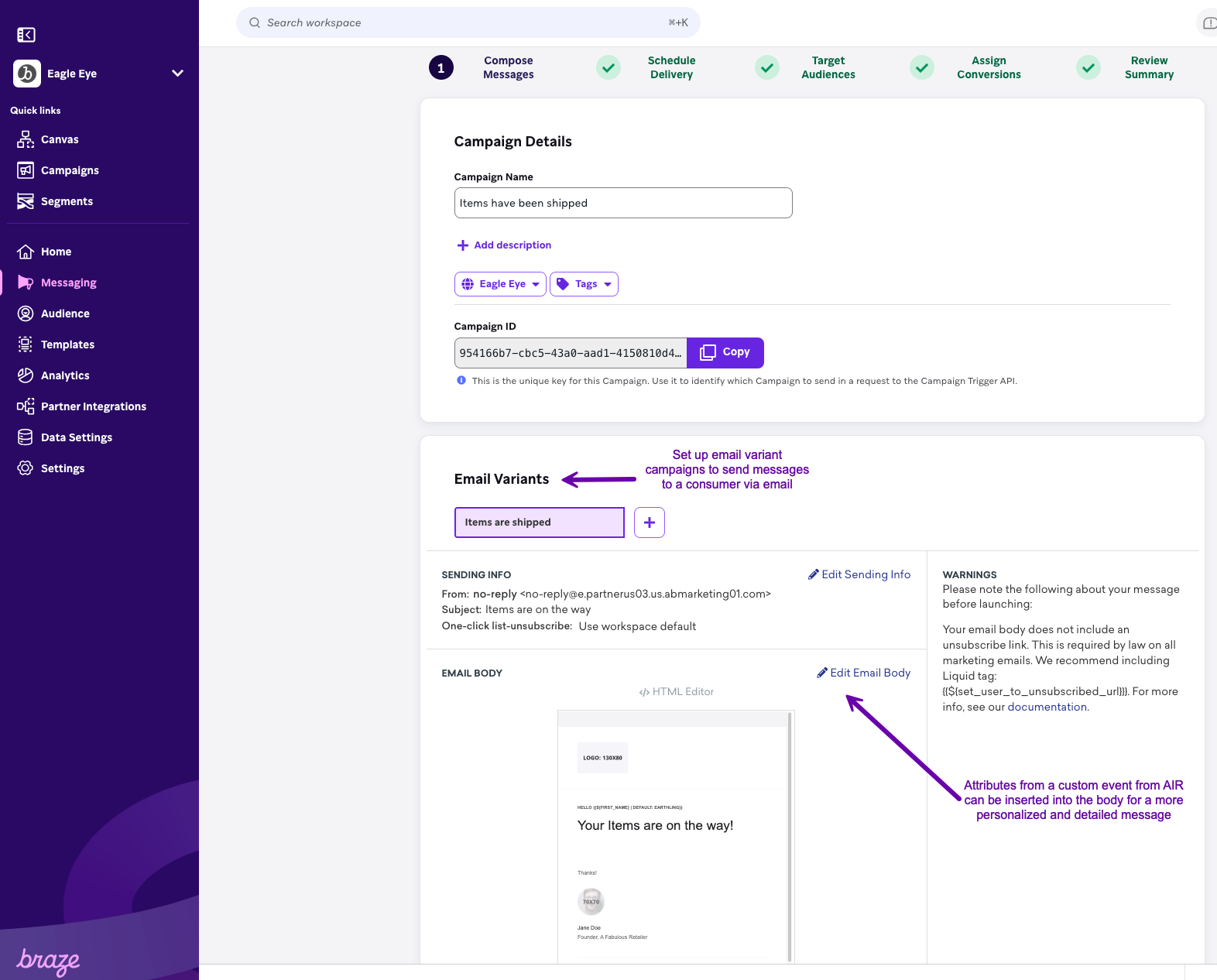Click Edit Email Body link
The width and height of the screenshot is (1217, 980).
tap(864, 673)
